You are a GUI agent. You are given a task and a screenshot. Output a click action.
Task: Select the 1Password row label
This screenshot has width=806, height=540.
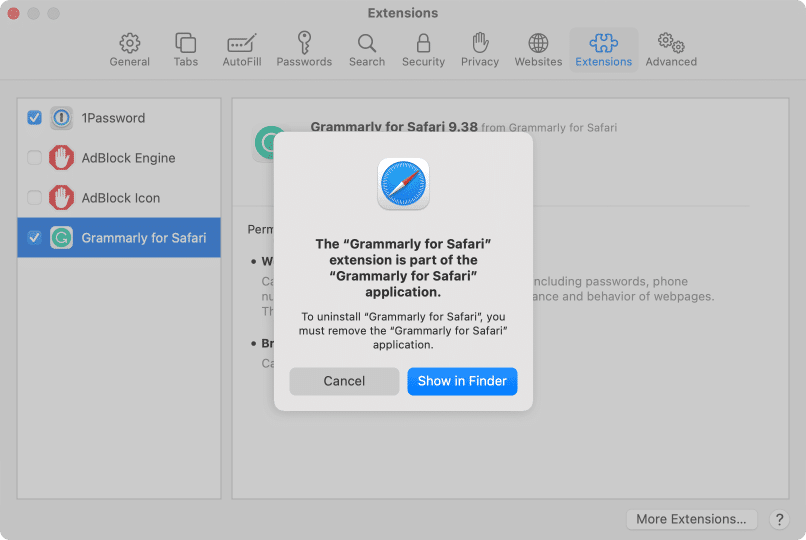click(x=113, y=118)
